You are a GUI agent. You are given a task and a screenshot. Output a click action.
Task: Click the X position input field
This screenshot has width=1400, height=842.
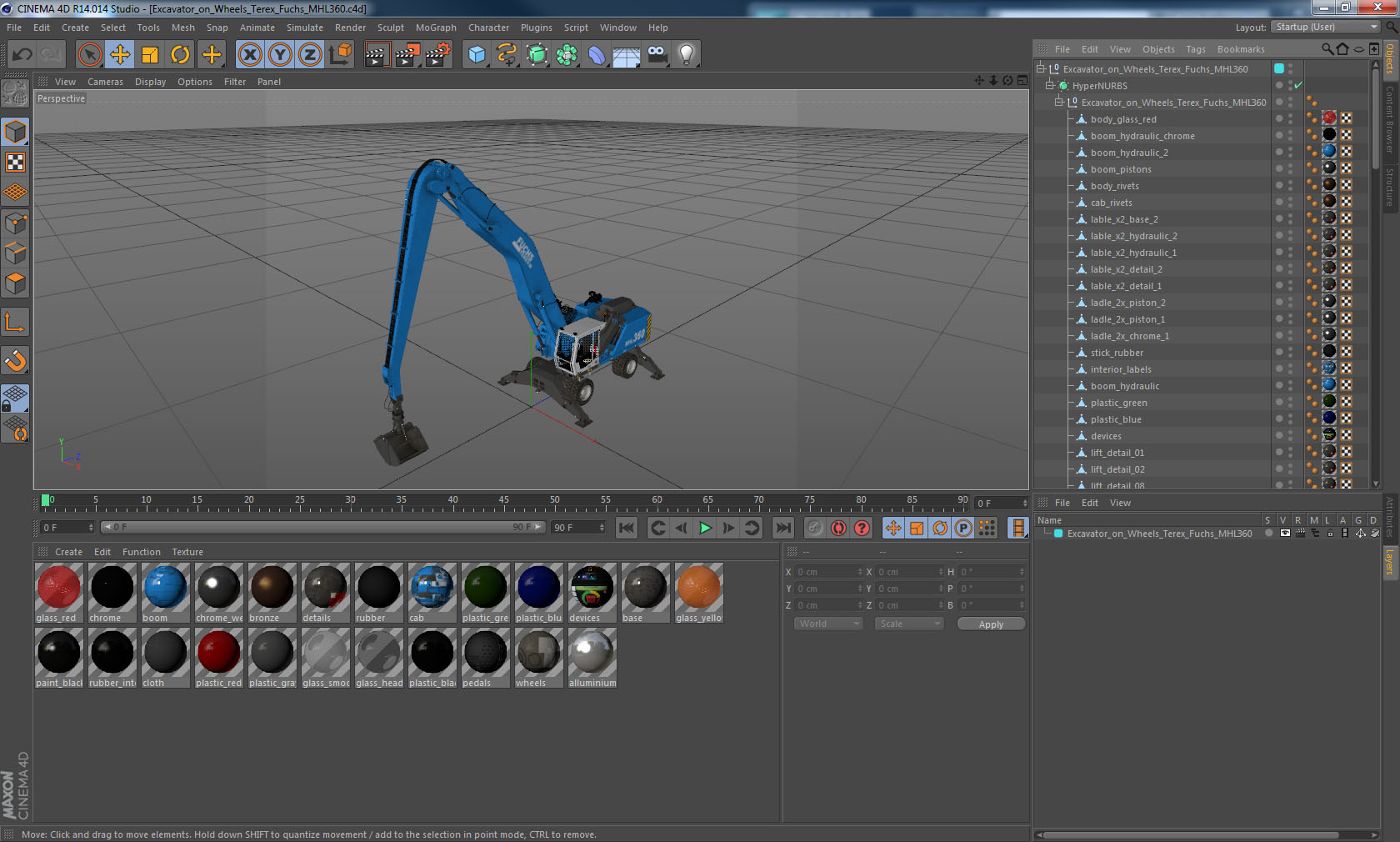(828, 572)
